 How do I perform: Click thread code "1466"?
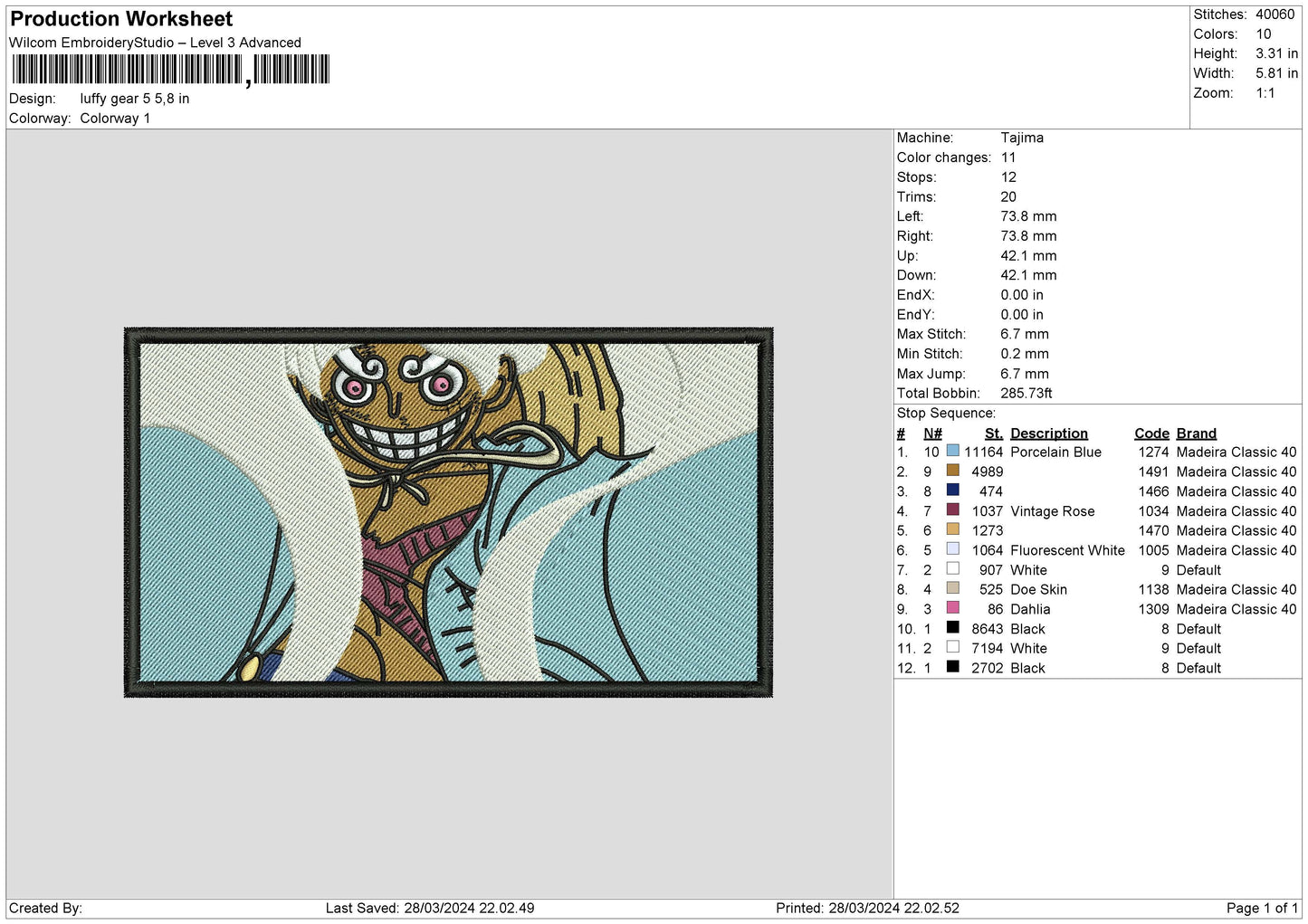coord(1154,492)
